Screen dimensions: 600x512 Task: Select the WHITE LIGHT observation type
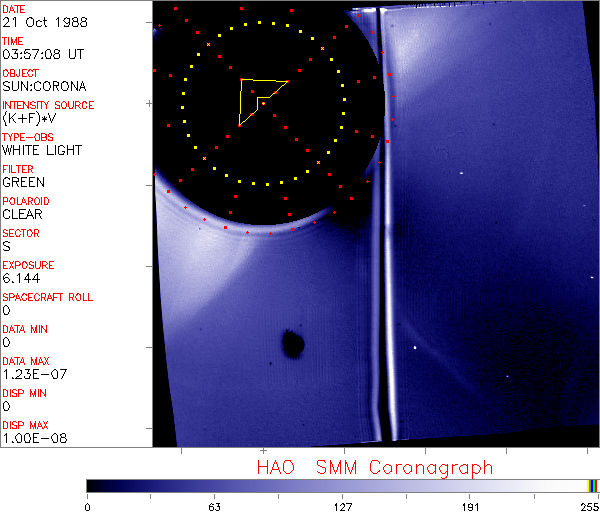pyautogui.click(x=42, y=150)
